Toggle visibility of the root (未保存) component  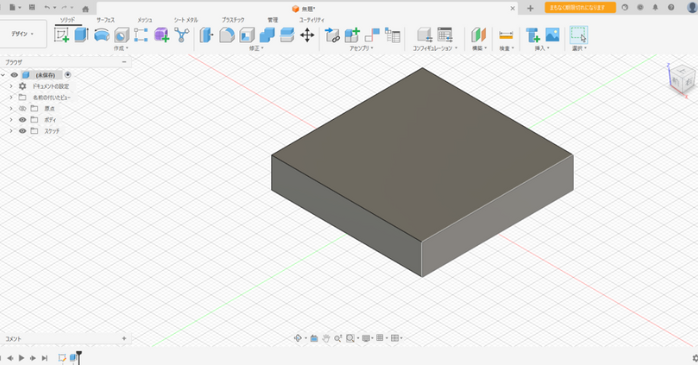click(x=14, y=75)
